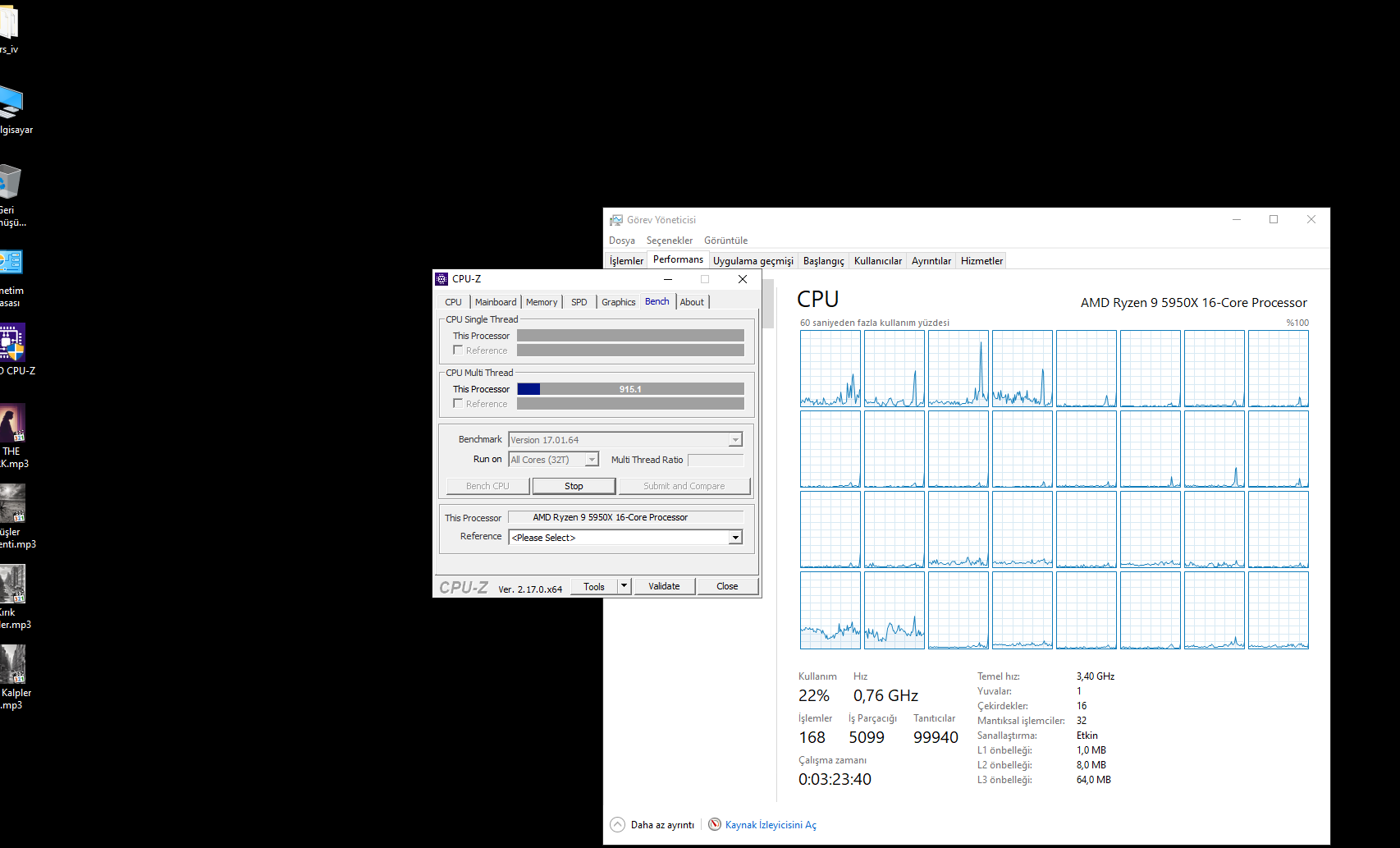Click the '99940' handles value
The height and width of the screenshot is (848, 1400).
pyautogui.click(x=936, y=738)
